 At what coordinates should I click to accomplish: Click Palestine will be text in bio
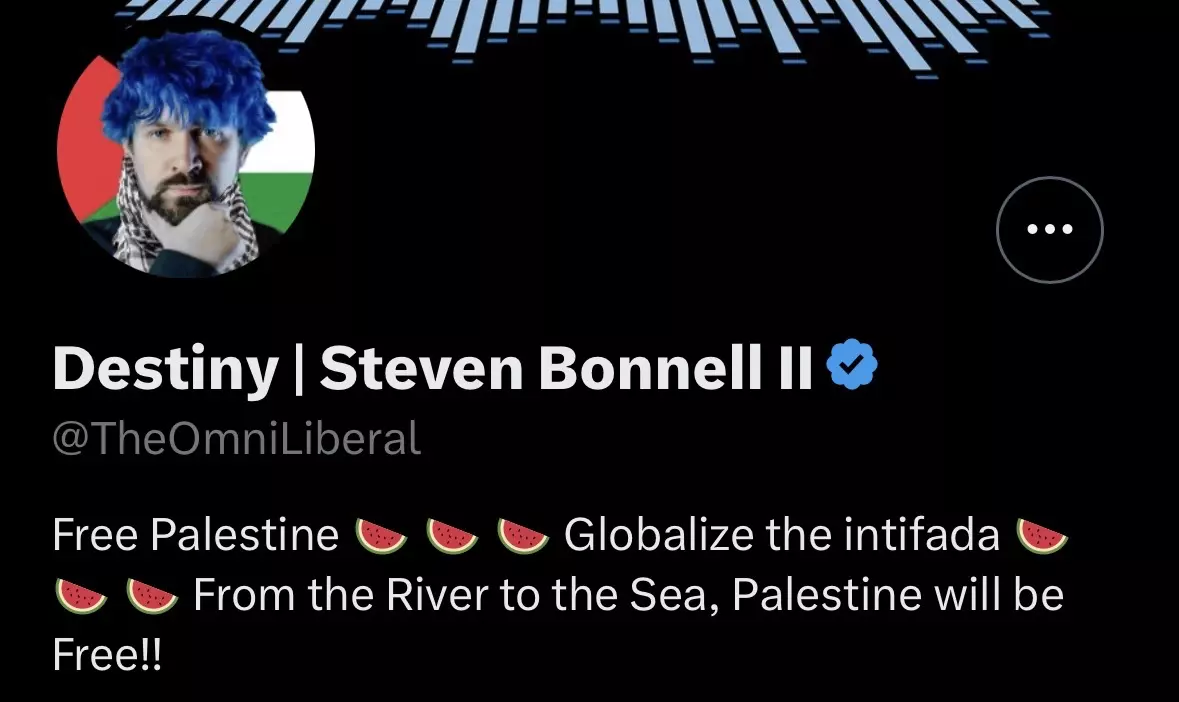899,595
